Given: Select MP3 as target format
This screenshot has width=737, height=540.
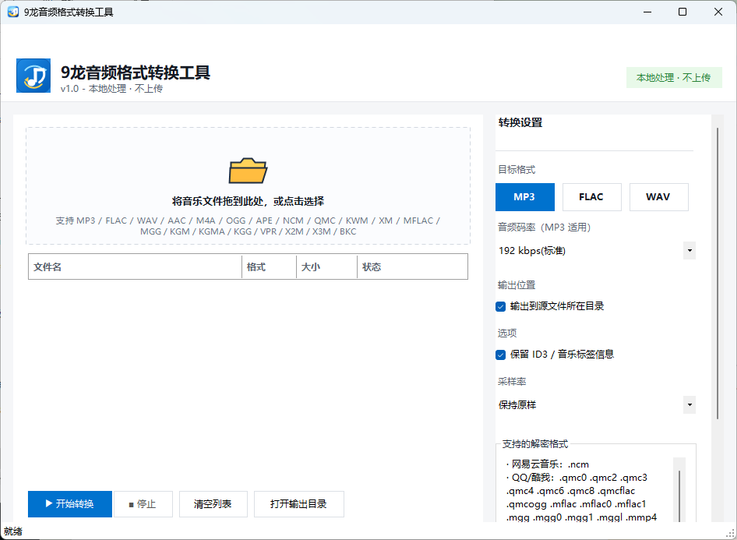Looking at the screenshot, I should click(x=525, y=197).
